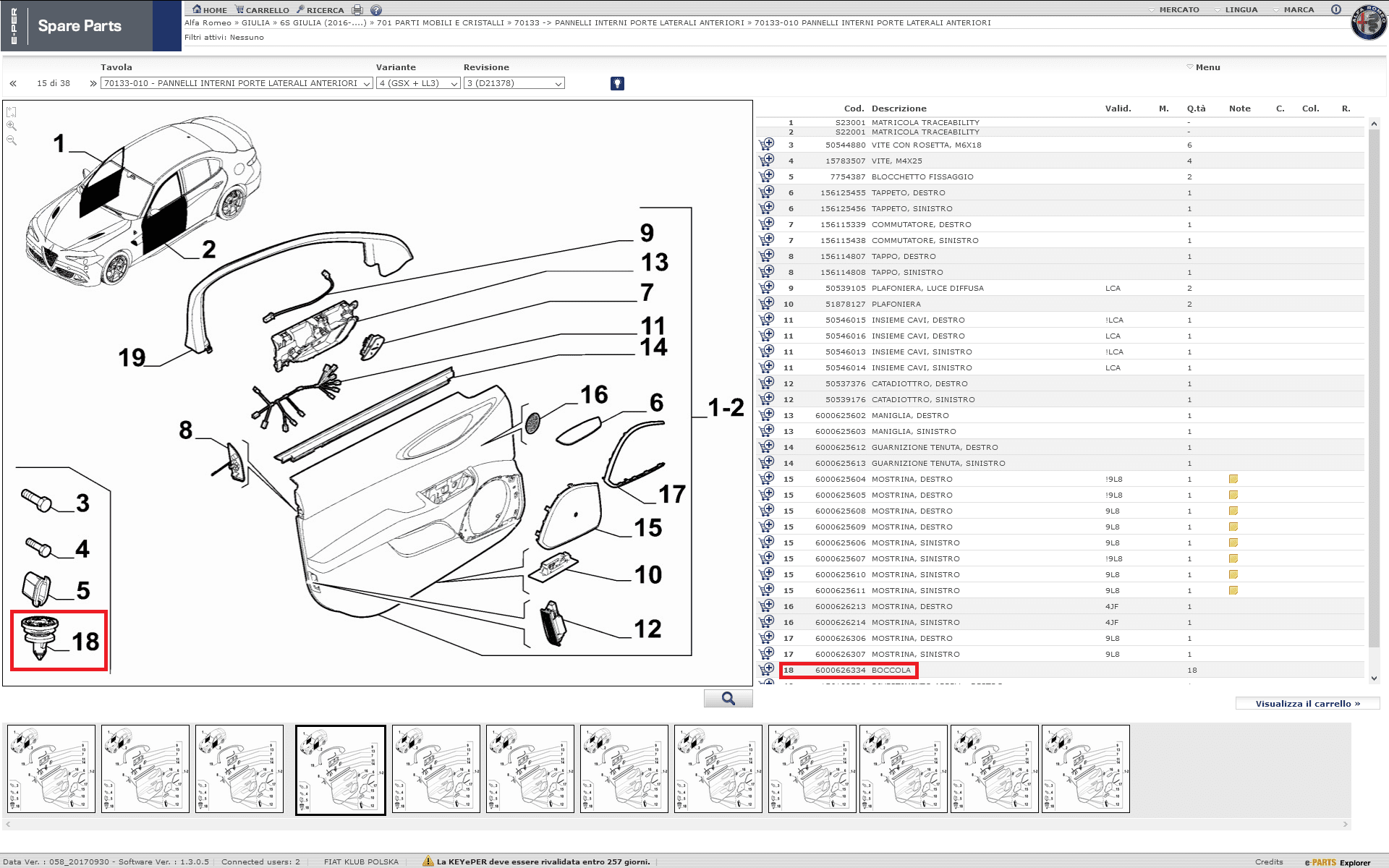
Task: Select the PLAFONIERA 51878127 description text
Action: [x=896, y=305]
